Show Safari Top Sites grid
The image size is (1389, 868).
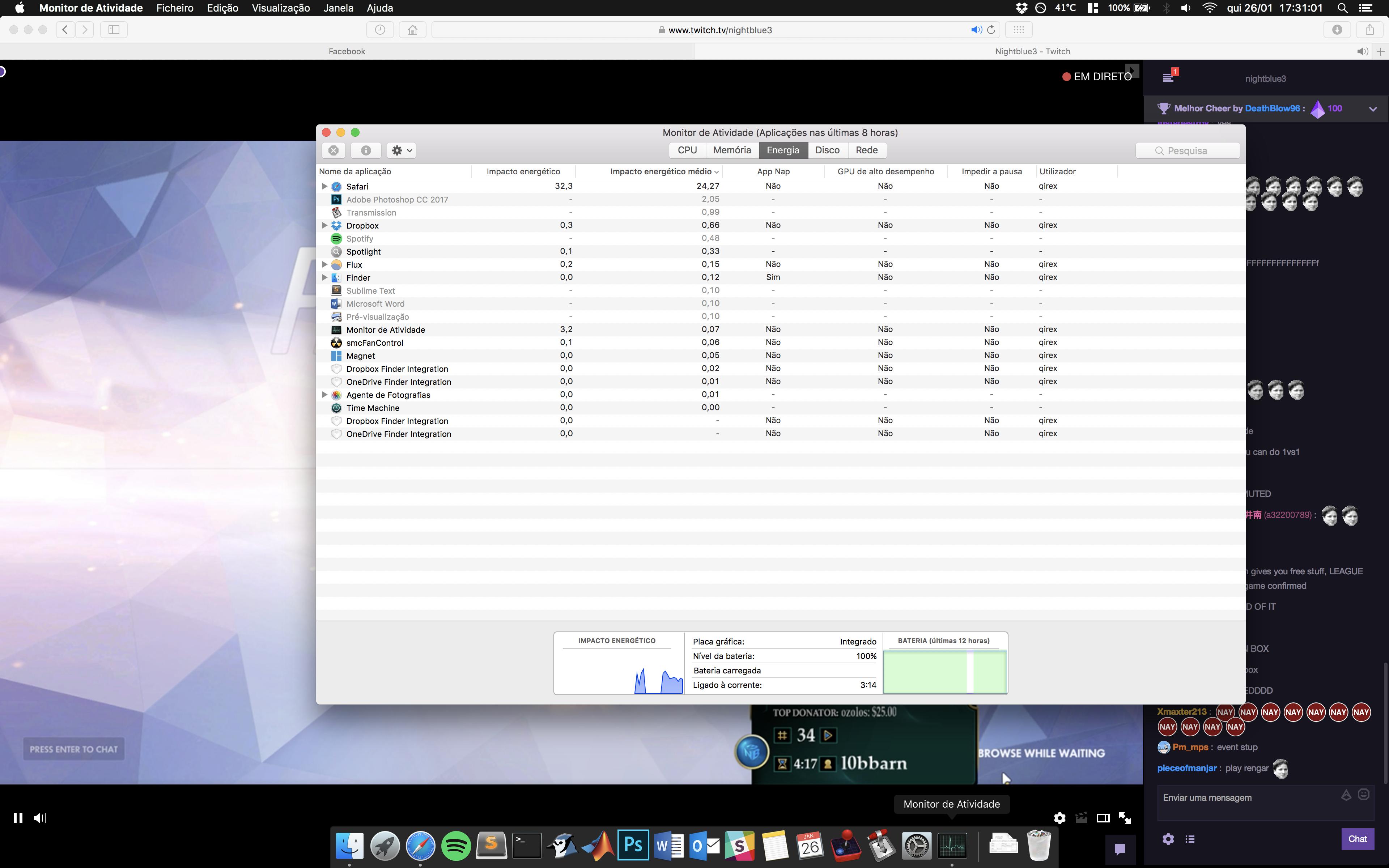coord(1019,30)
